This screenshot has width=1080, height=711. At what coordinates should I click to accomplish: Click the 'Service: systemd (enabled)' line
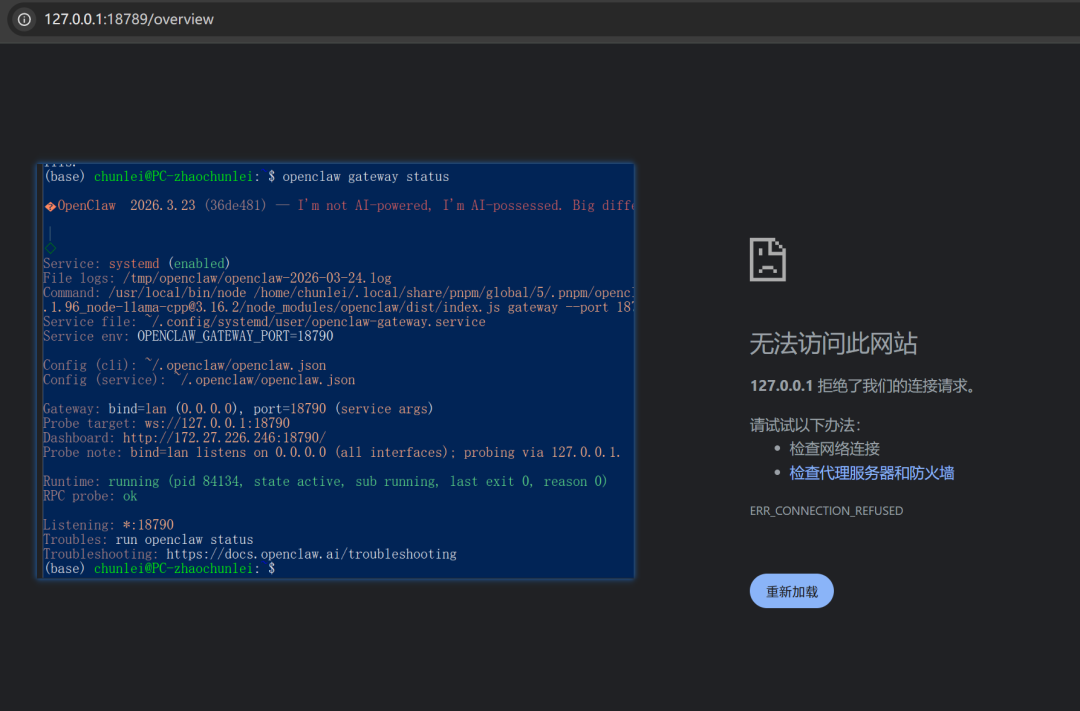click(x=136, y=264)
